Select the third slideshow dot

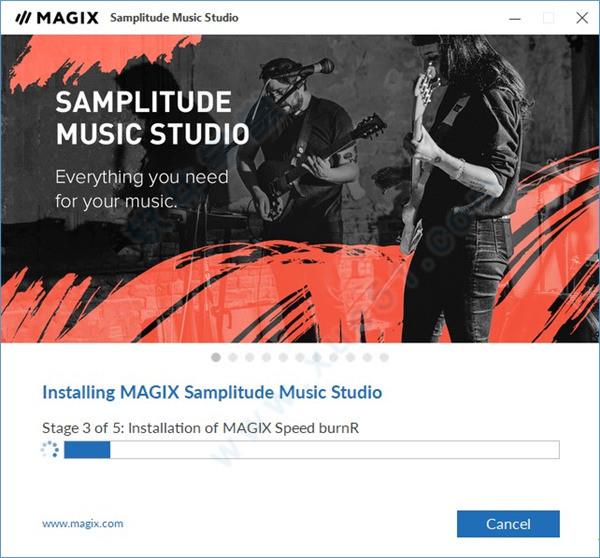coord(249,357)
